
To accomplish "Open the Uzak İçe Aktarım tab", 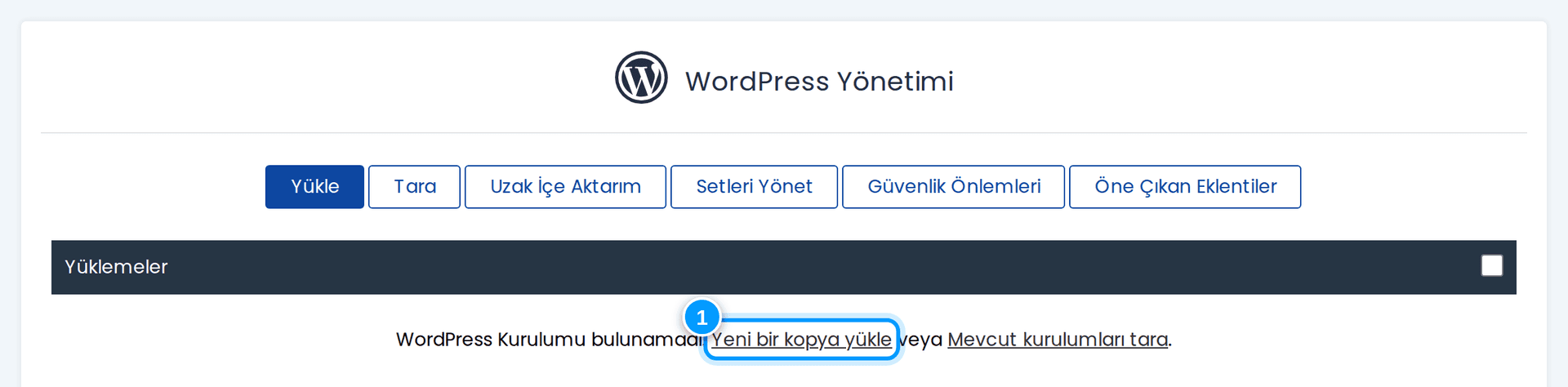I will (x=565, y=187).
